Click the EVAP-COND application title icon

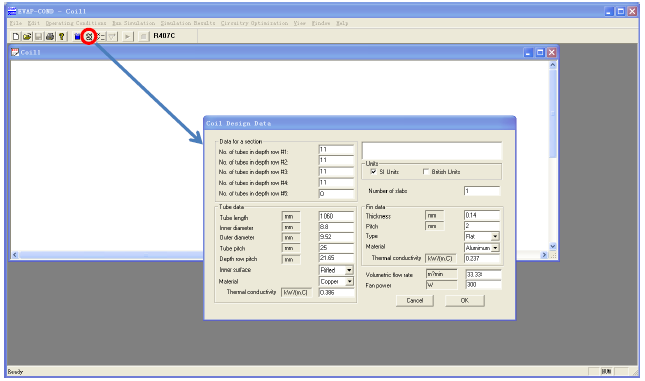(12, 11)
